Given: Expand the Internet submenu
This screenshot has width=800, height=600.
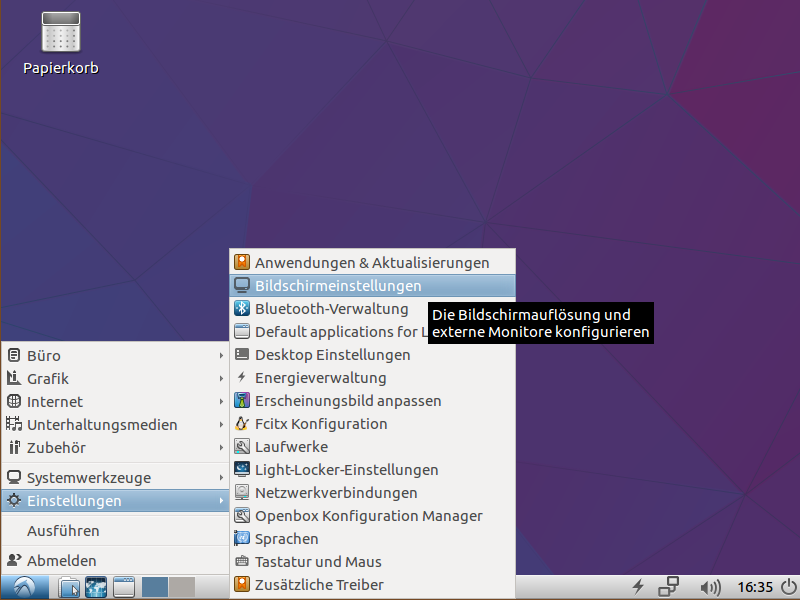Looking at the screenshot, I should pos(115,401).
